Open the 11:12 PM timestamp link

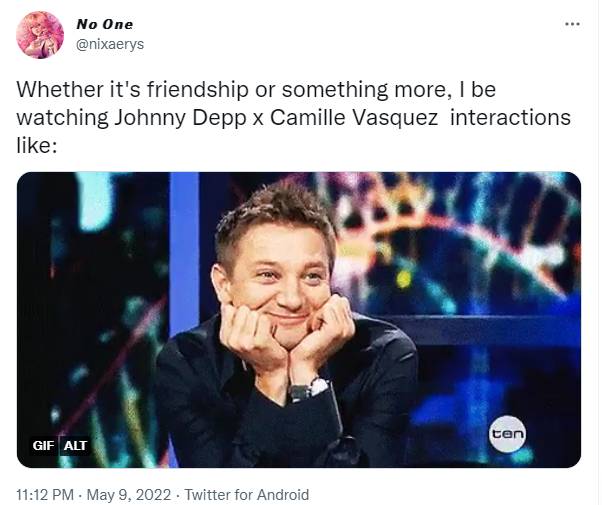click(x=45, y=494)
